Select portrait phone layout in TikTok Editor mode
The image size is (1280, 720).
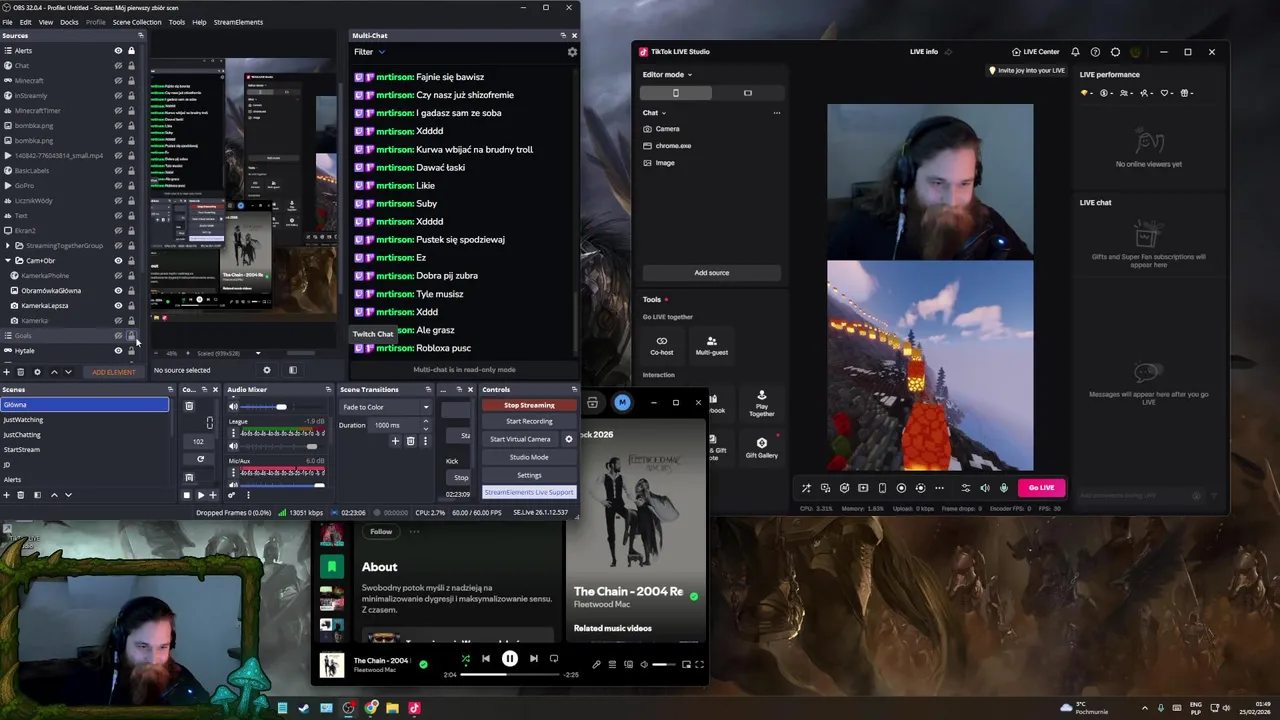click(676, 93)
